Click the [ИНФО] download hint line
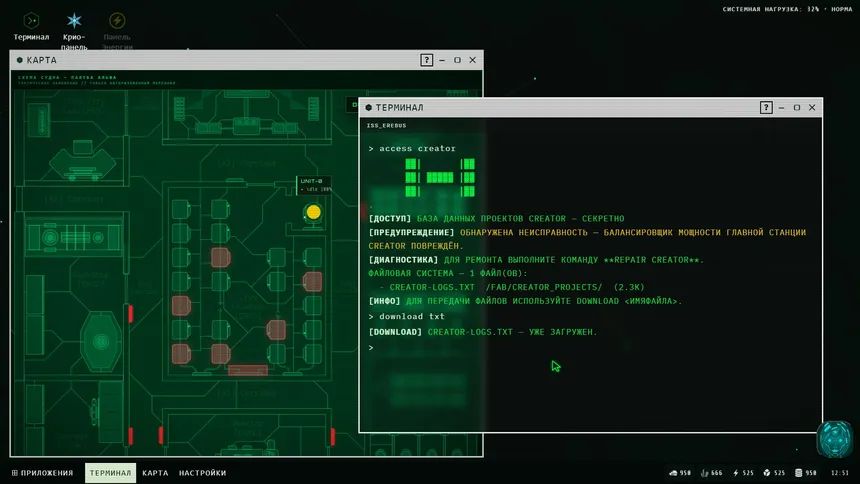 [525, 301]
